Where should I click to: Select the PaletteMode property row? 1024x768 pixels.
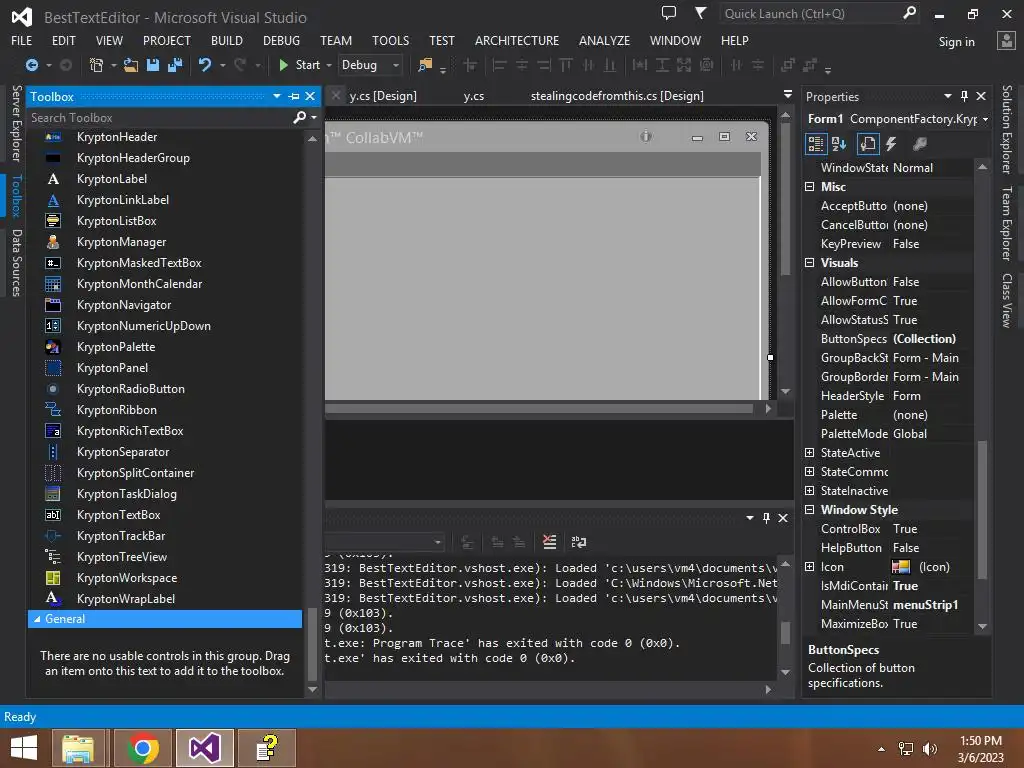889,434
